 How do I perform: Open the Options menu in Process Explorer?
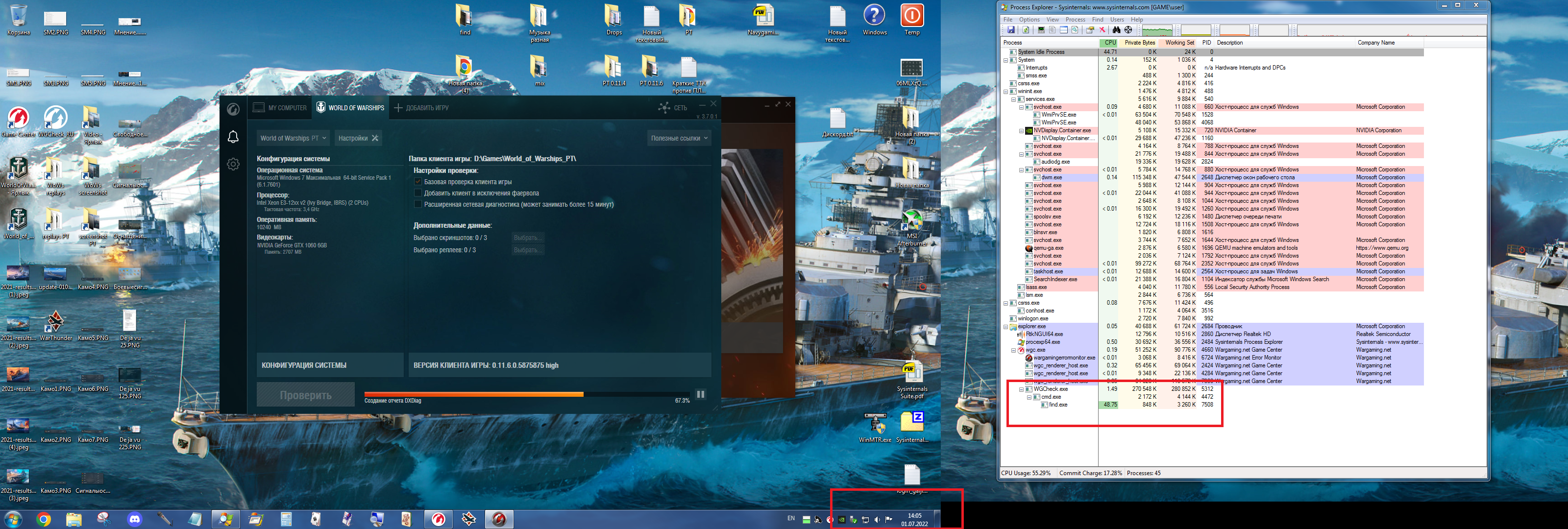(x=1029, y=20)
